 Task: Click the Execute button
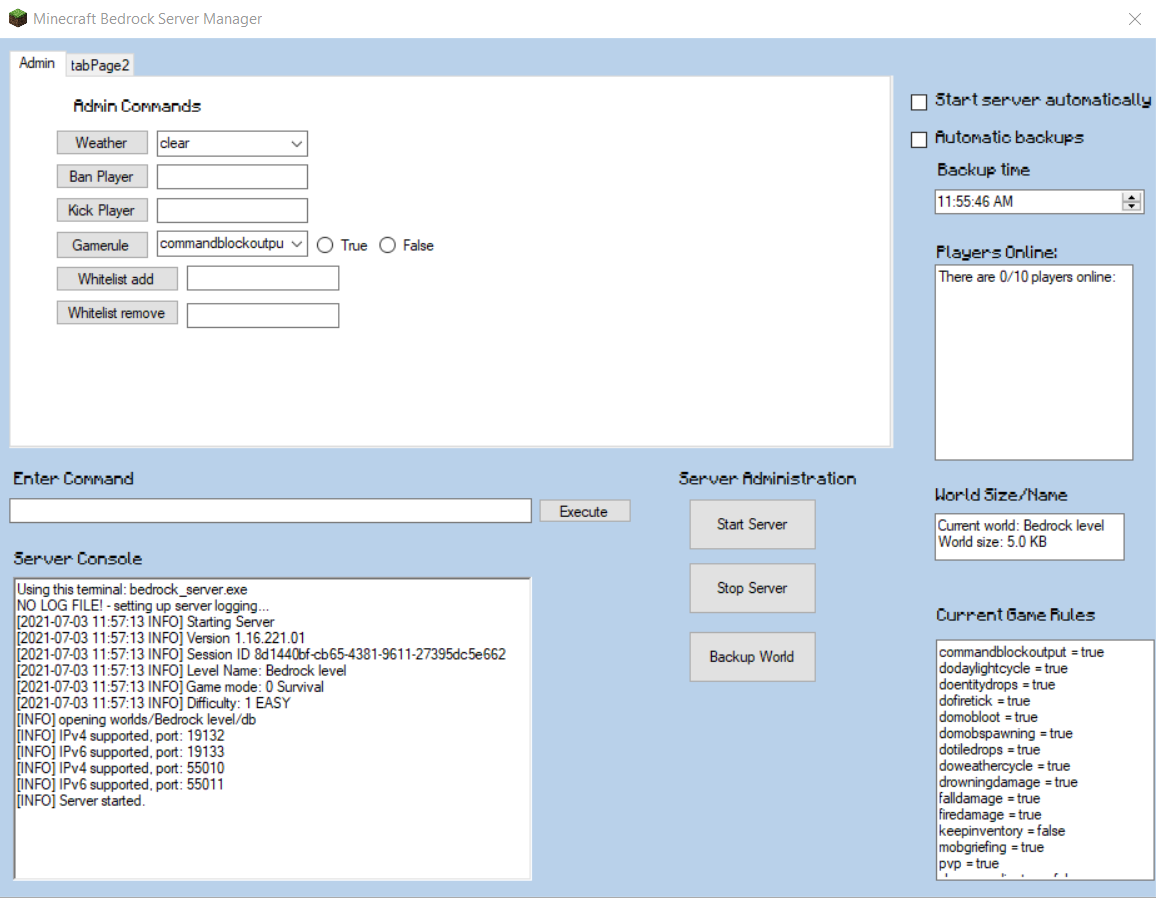click(x=585, y=511)
